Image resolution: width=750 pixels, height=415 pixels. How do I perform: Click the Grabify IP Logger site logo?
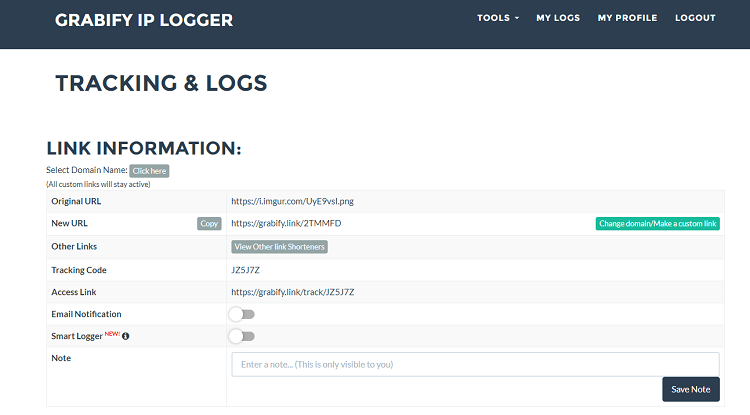[x=144, y=20]
